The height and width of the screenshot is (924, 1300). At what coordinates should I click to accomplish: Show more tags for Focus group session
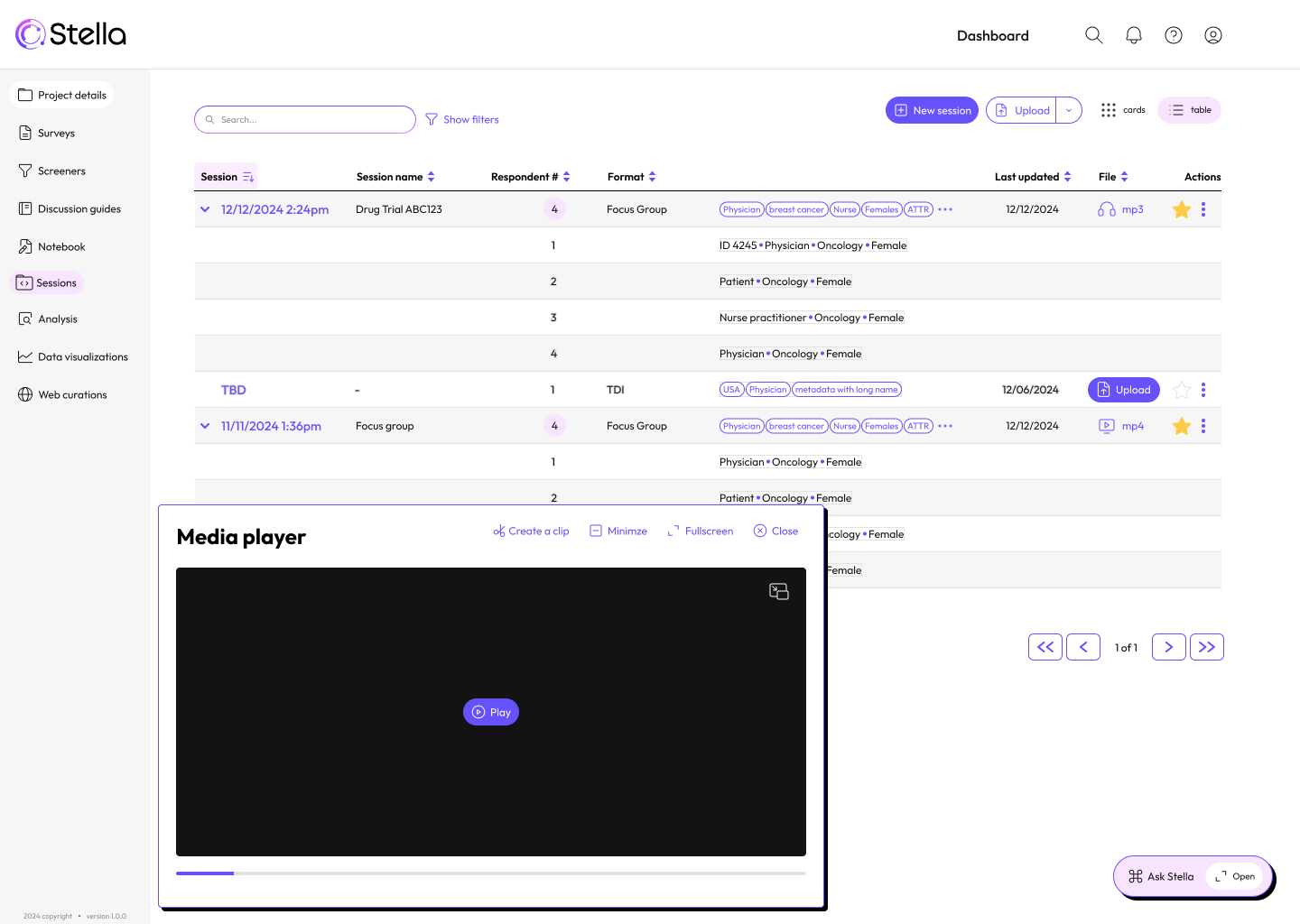click(x=945, y=426)
